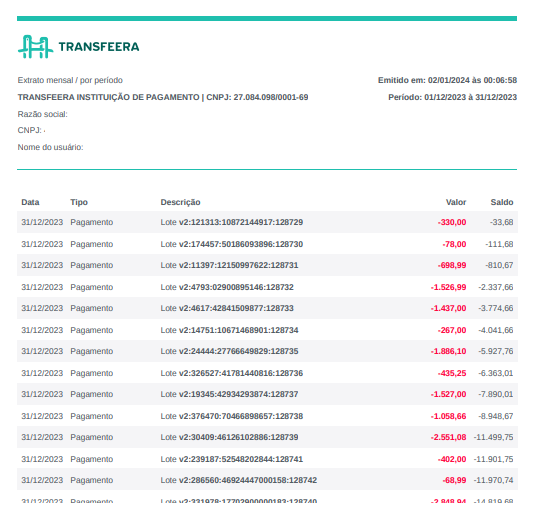Click lote v2:174457:50186093896:128730 description

232,244
